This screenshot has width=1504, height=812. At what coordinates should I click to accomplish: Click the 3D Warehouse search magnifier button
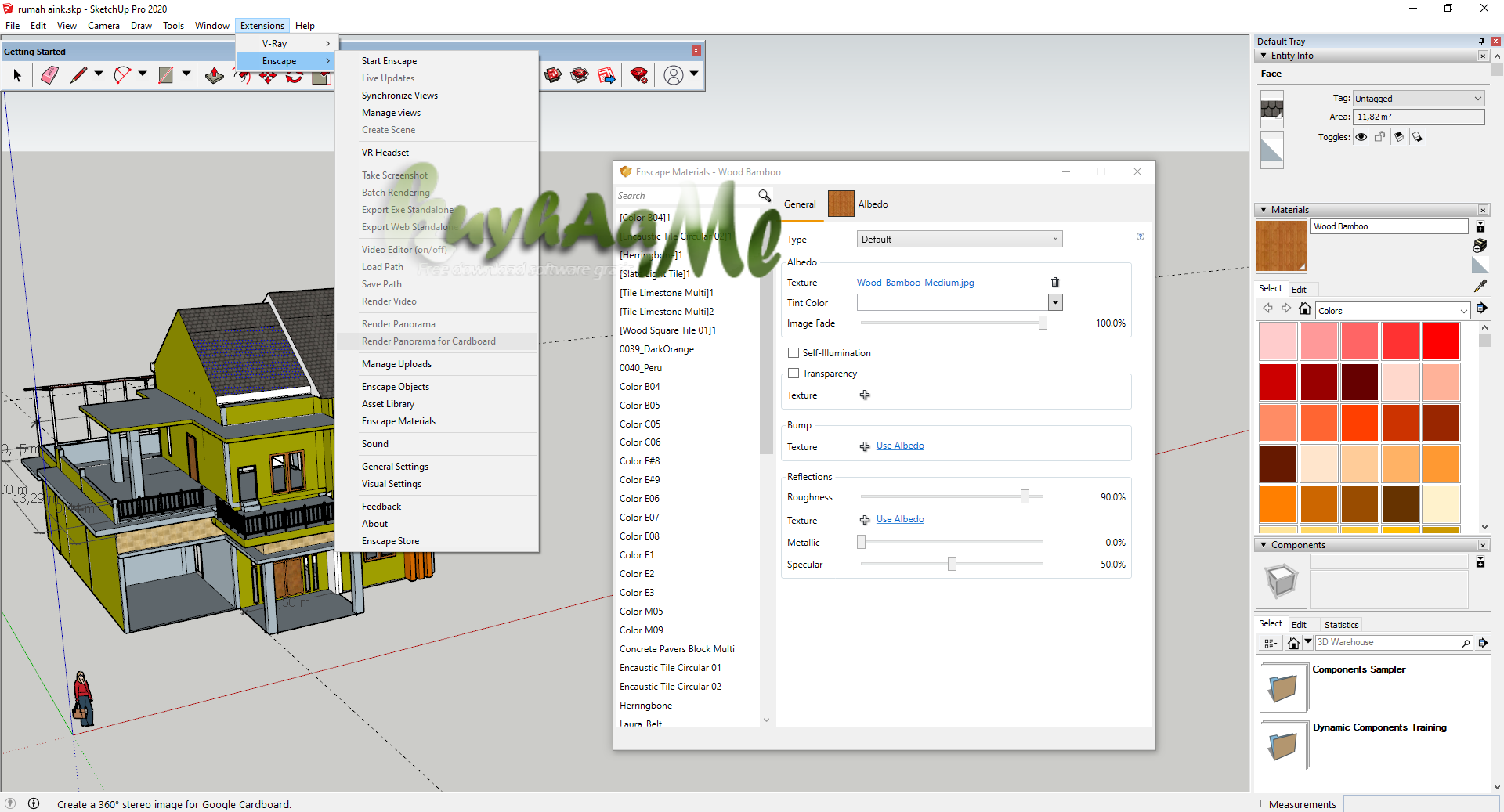1466,643
